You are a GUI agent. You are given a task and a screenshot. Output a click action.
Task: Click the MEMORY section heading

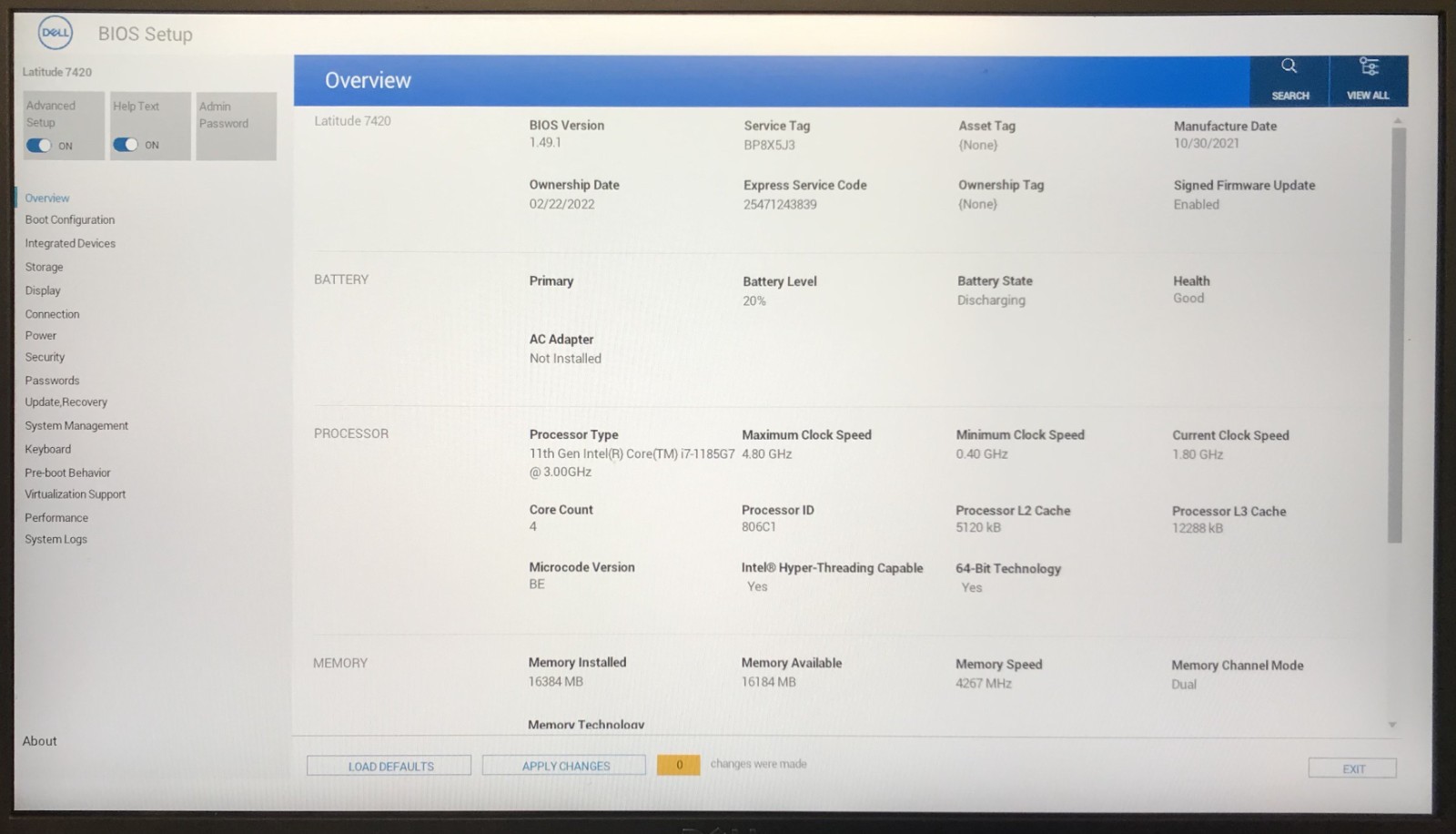point(340,663)
